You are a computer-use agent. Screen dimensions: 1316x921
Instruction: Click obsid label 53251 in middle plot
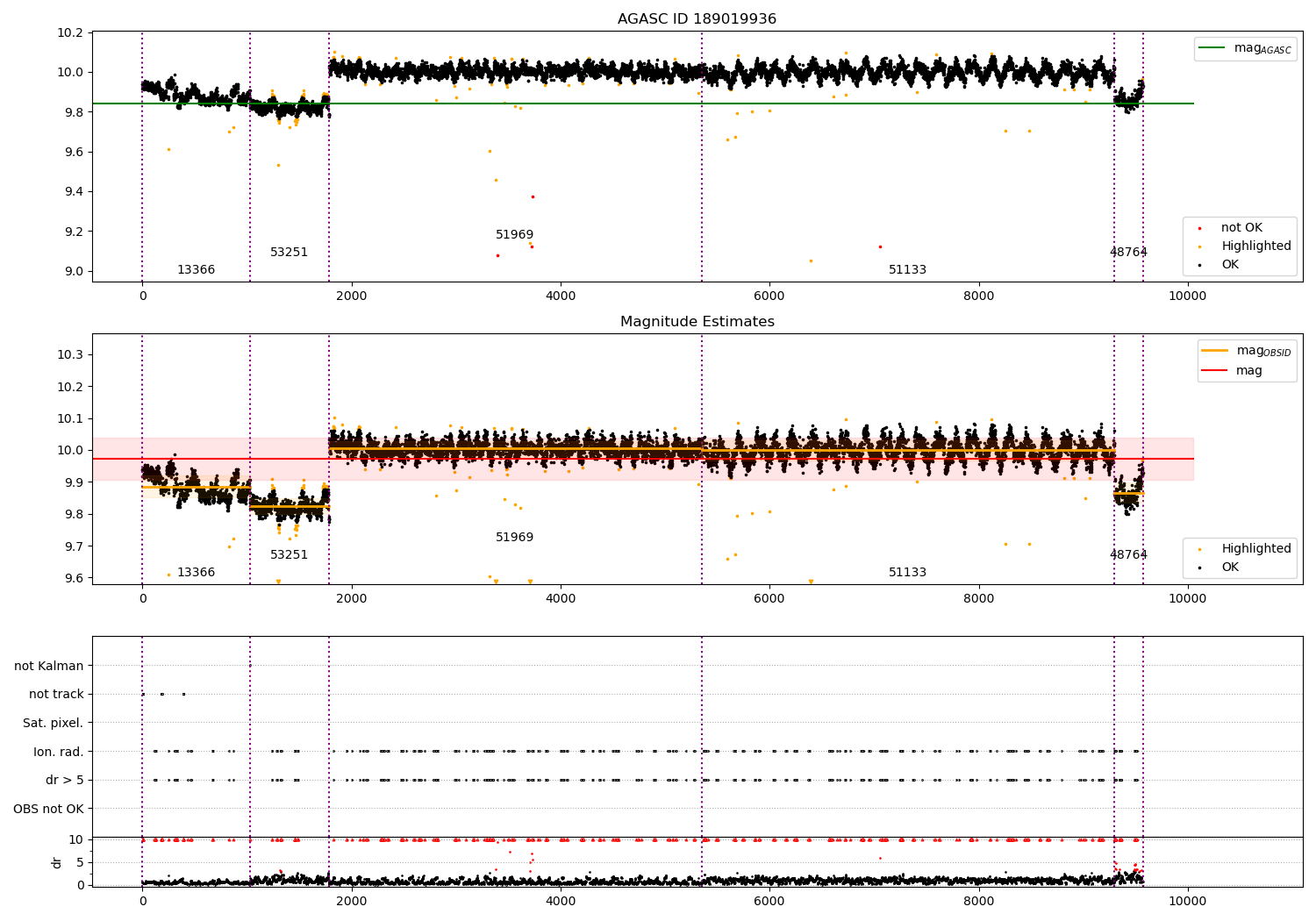(x=289, y=555)
